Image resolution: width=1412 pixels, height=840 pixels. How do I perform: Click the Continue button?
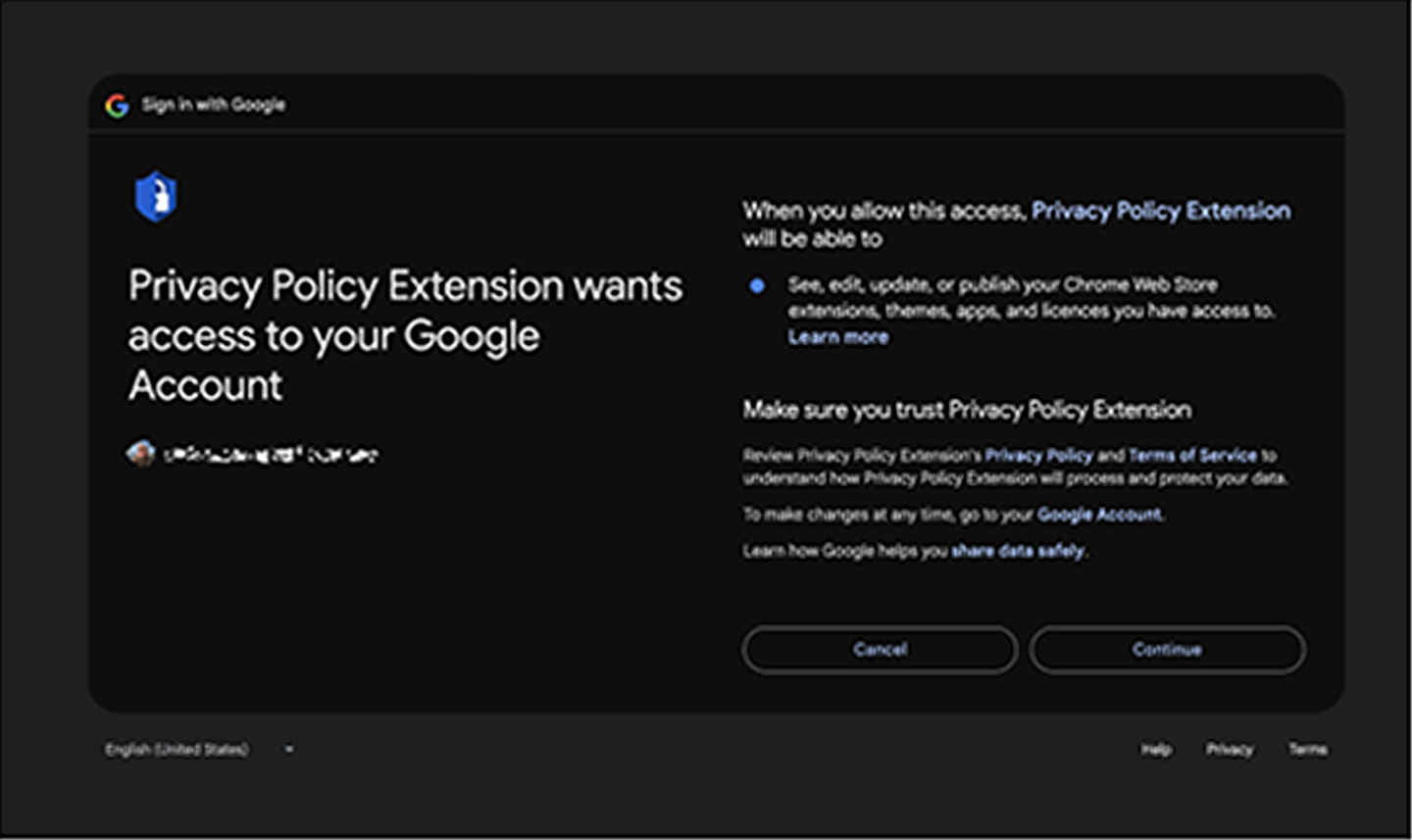pyautogui.click(x=1167, y=649)
